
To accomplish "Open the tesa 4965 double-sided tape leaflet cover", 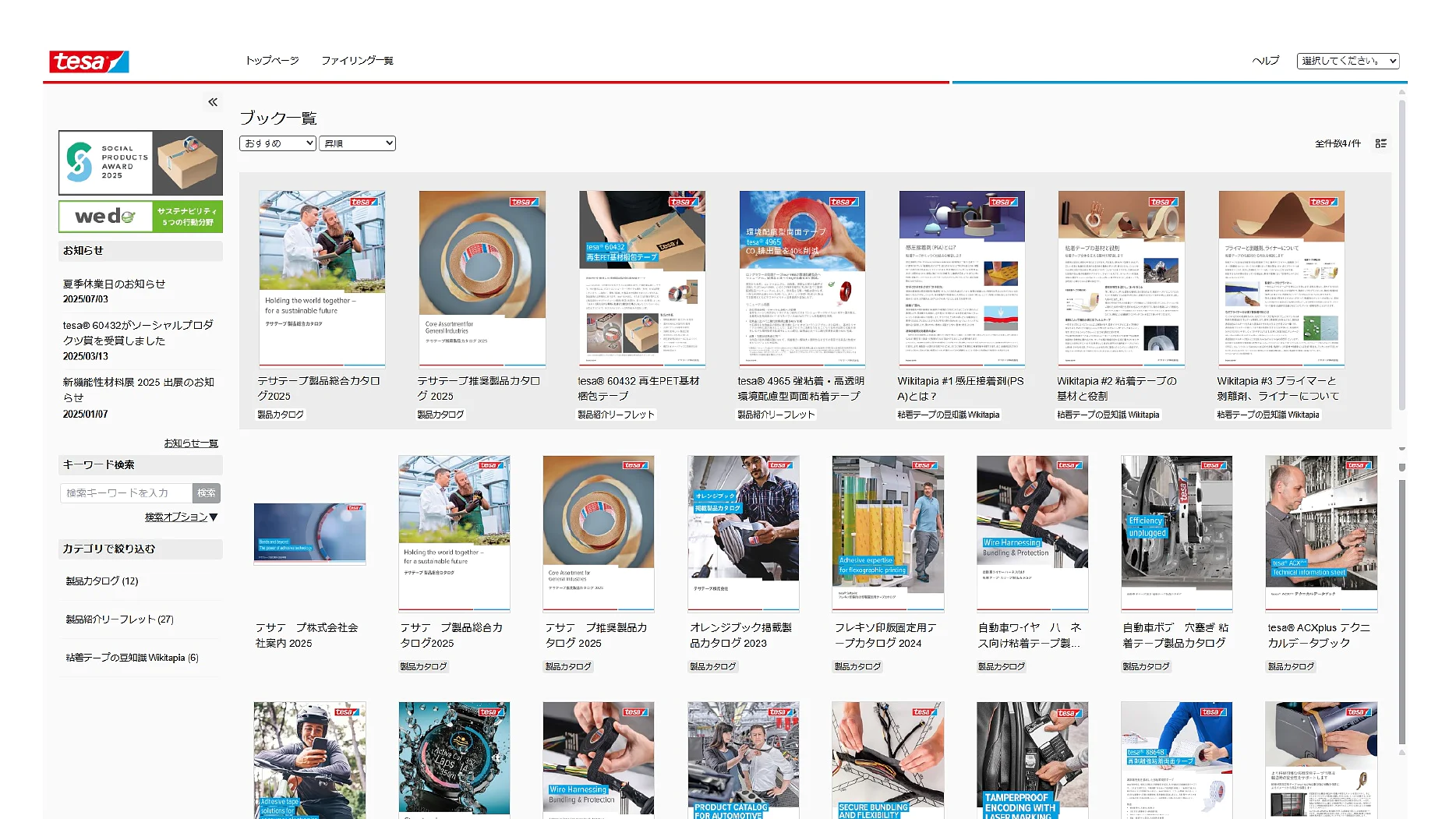I will click(802, 278).
